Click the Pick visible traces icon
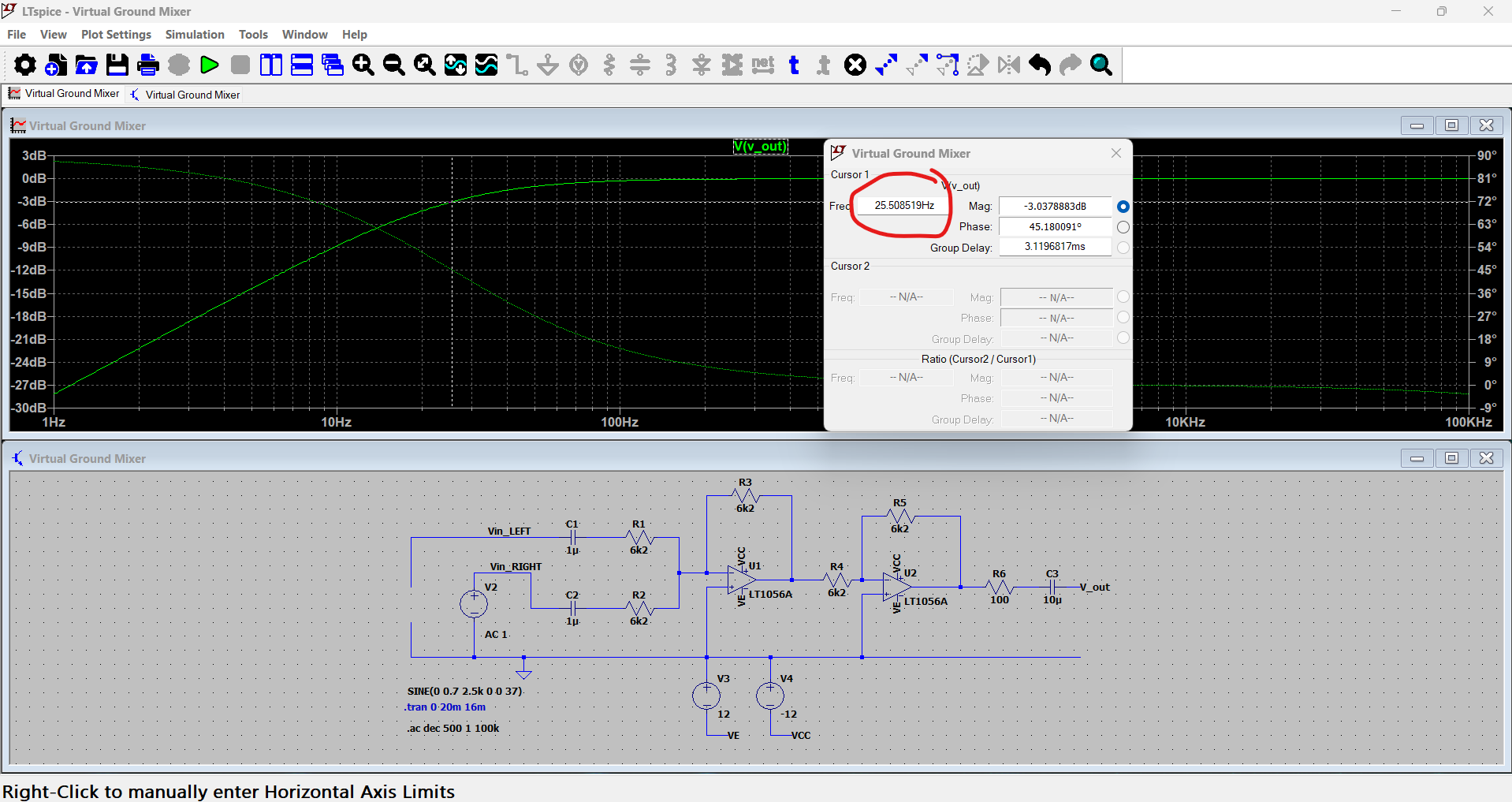Viewport: 1512px width, 802px height. [486, 65]
